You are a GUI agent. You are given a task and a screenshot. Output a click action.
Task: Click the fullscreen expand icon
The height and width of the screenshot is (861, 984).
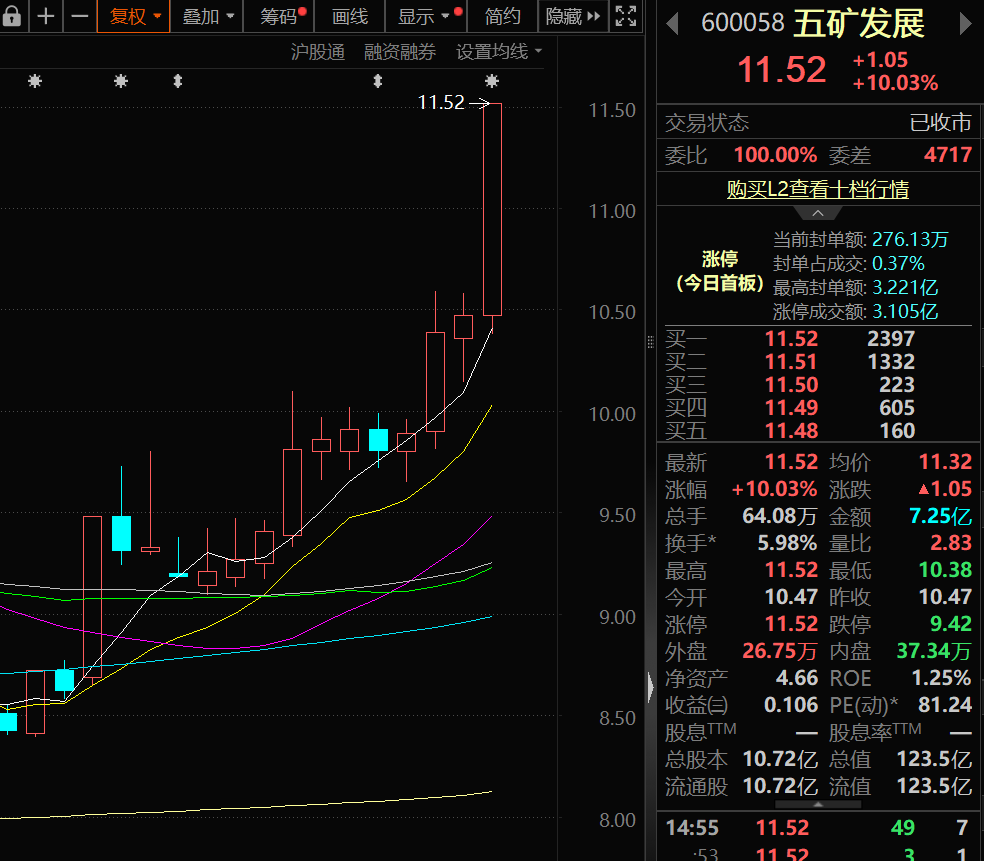point(625,16)
